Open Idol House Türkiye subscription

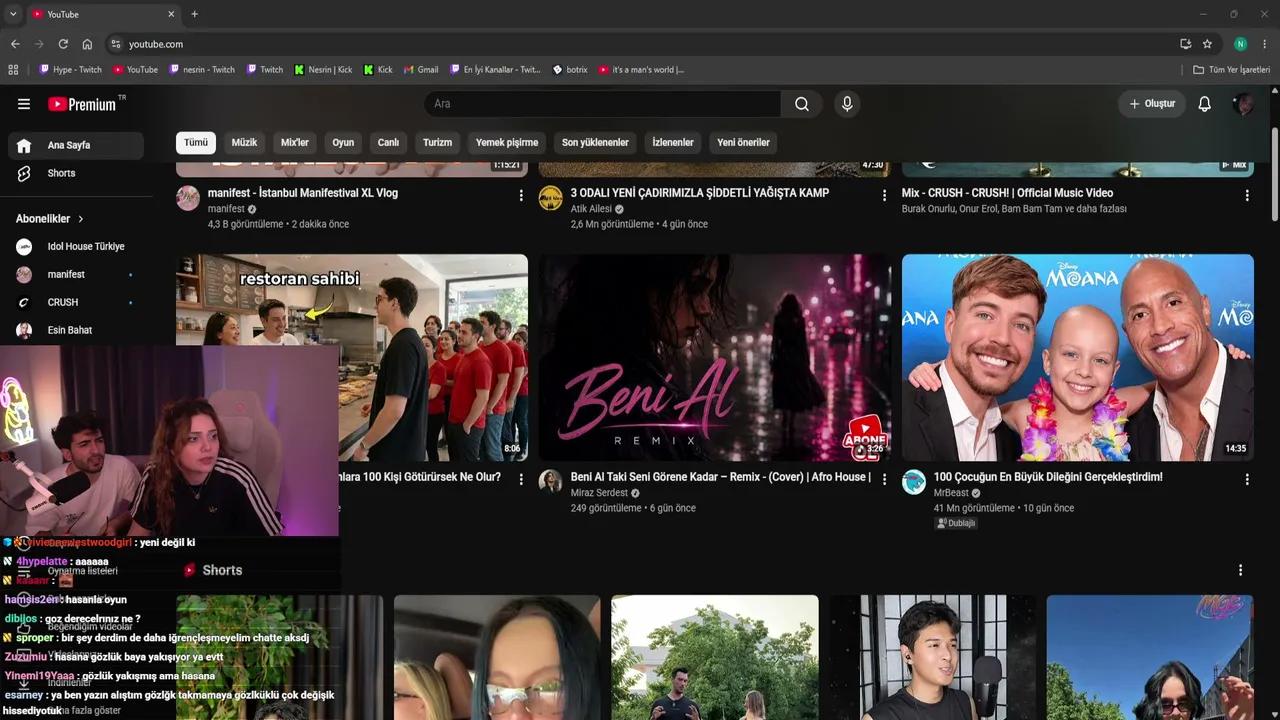(x=76, y=246)
